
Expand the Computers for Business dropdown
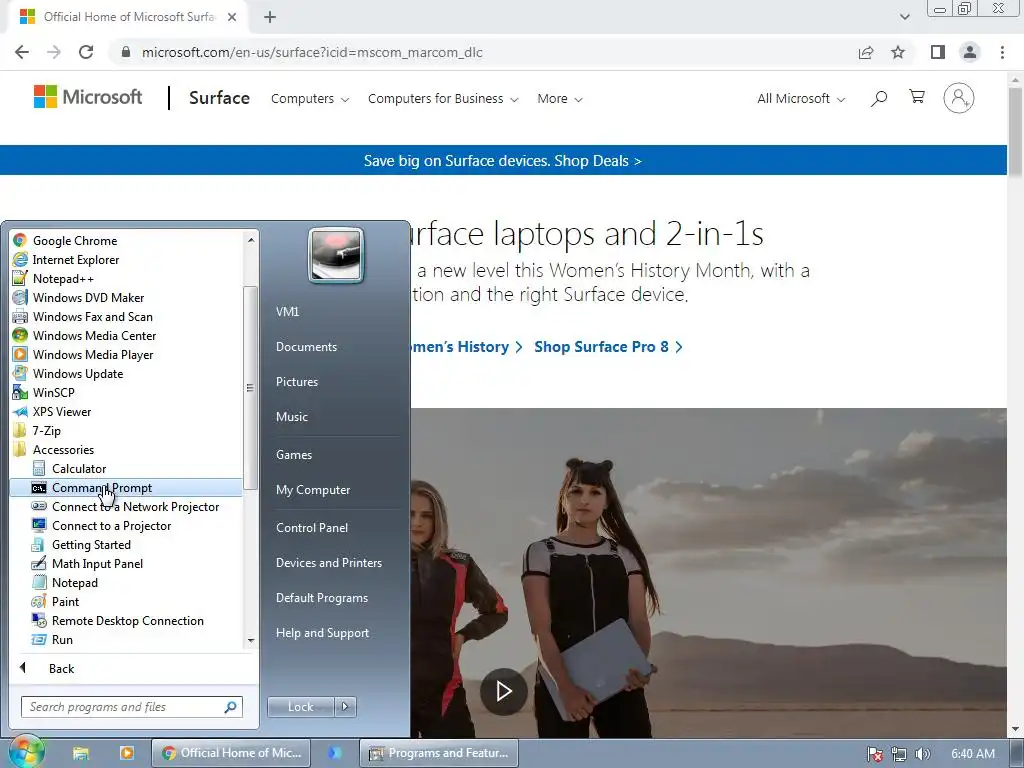tap(443, 99)
